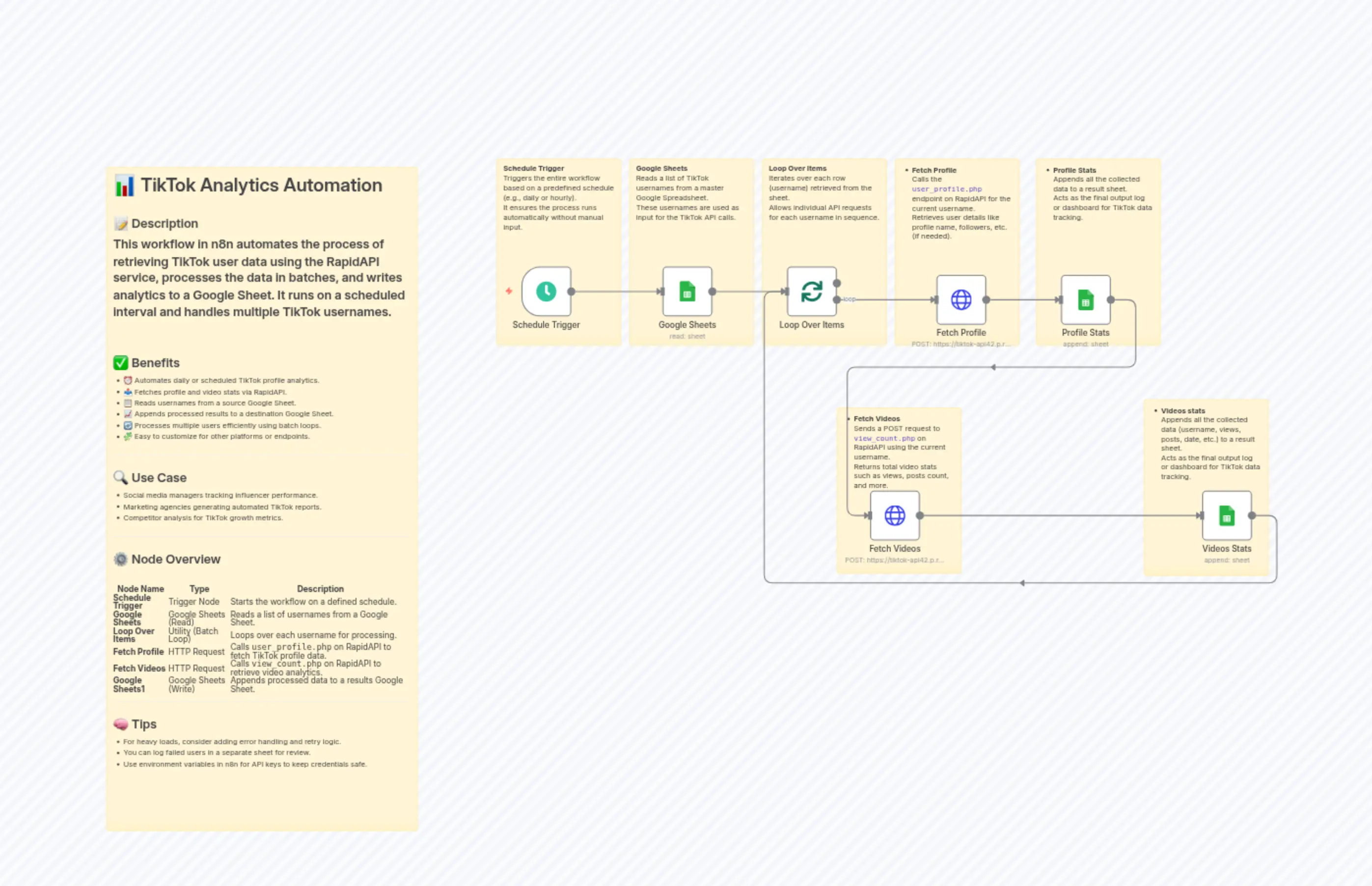The height and width of the screenshot is (886, 1372).
Task: Click the loop label on the connector
Action: pyautogui.click(x=849, y=299)
